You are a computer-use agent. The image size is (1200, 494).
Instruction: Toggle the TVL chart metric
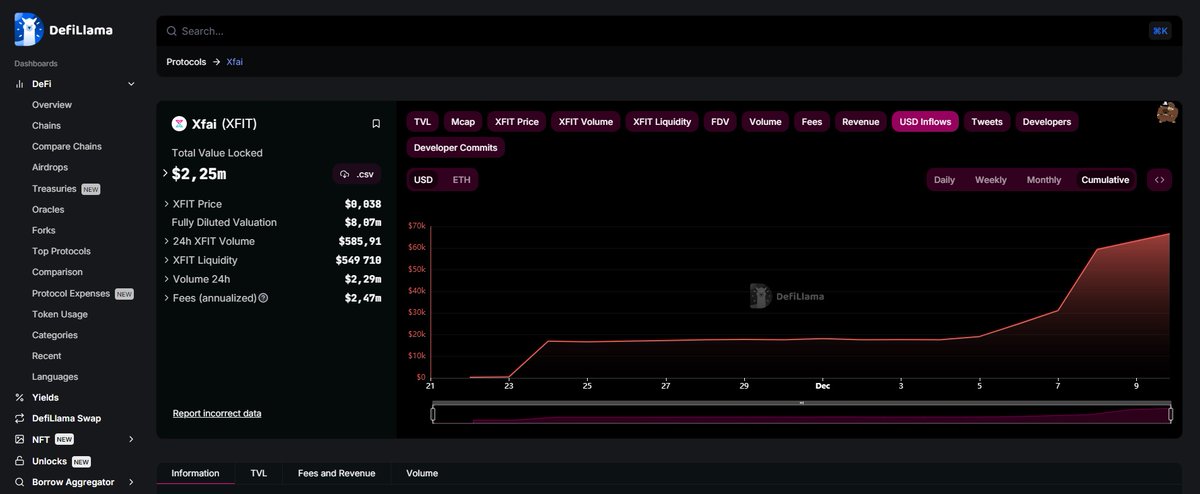point(423,122)
